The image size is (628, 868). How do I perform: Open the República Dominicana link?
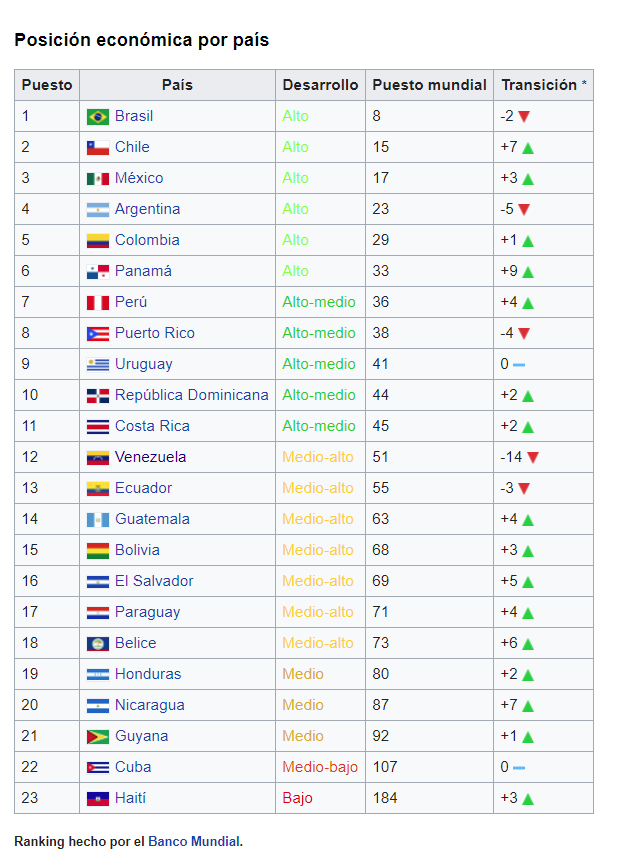point(191,395)
